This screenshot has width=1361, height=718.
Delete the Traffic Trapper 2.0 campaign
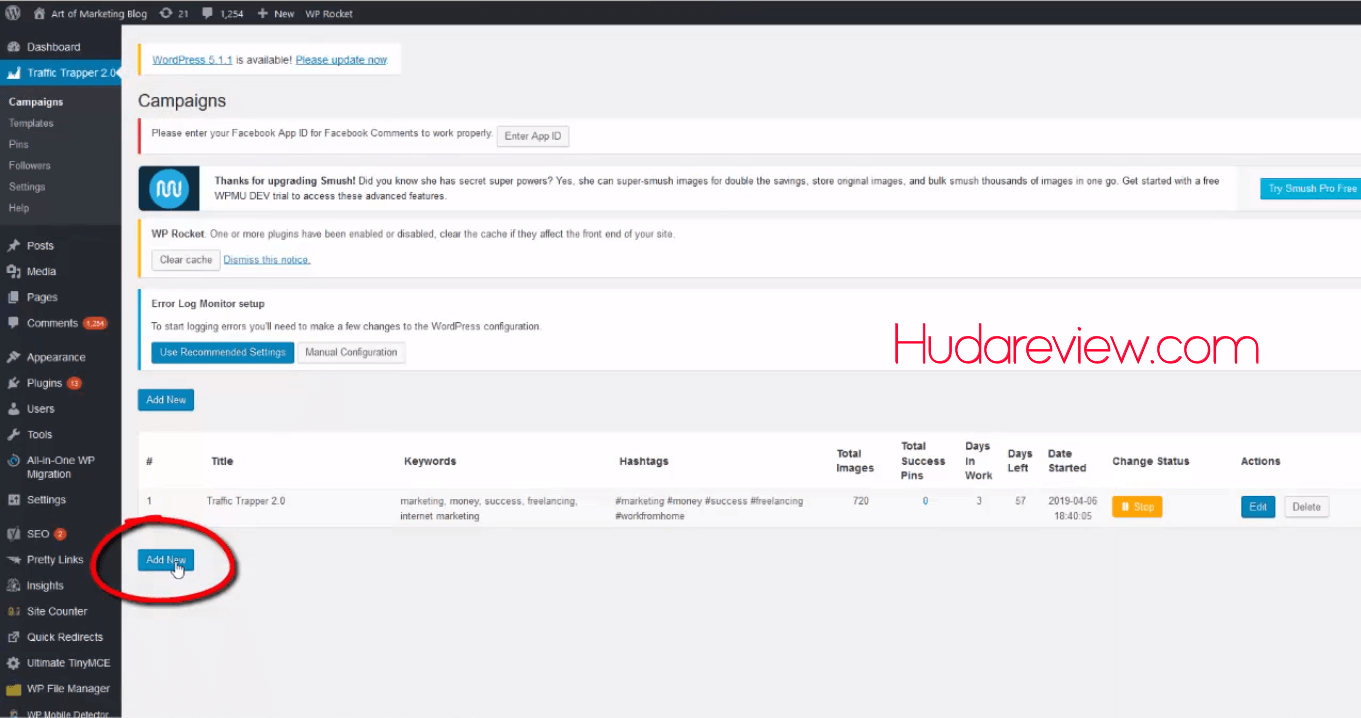(x=1306, y=507)
